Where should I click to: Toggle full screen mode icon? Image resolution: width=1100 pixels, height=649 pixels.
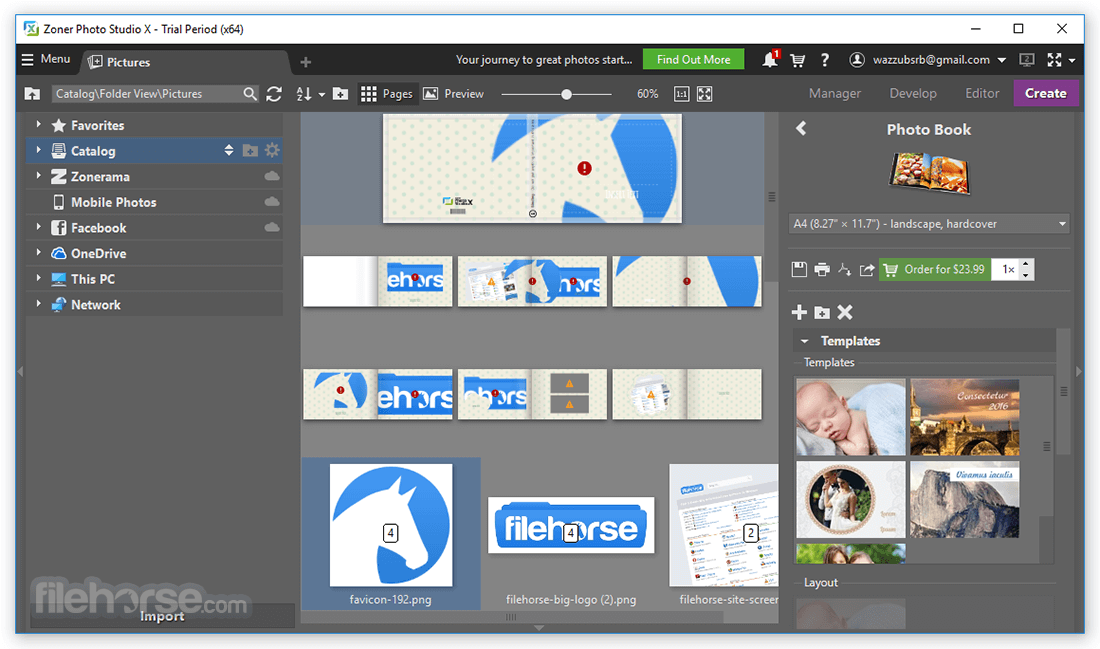click(1054, 60)
